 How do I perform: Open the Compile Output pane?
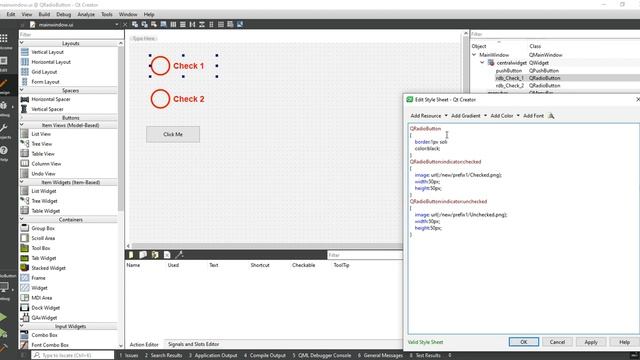(264, 356)
